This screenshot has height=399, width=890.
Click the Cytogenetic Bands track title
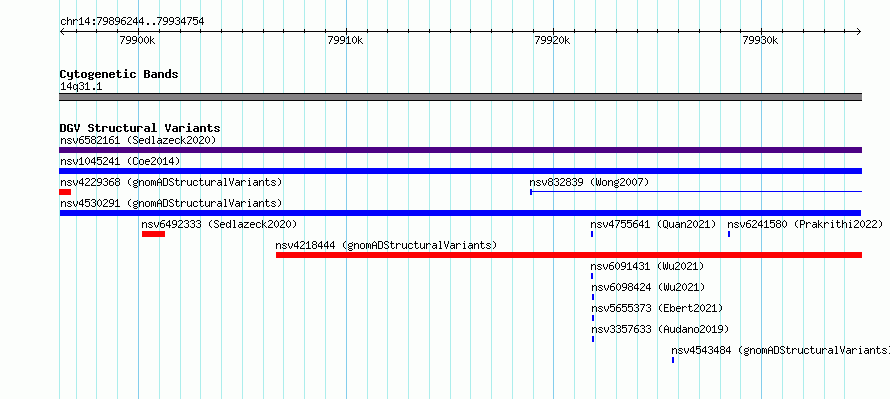pos(119,74)
